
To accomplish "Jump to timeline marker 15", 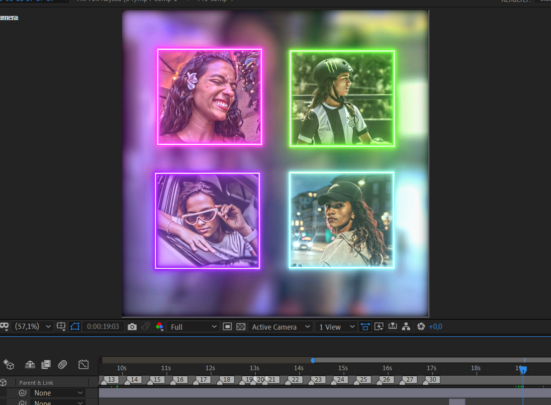I will pyautogui.click(x=155, y=380).
